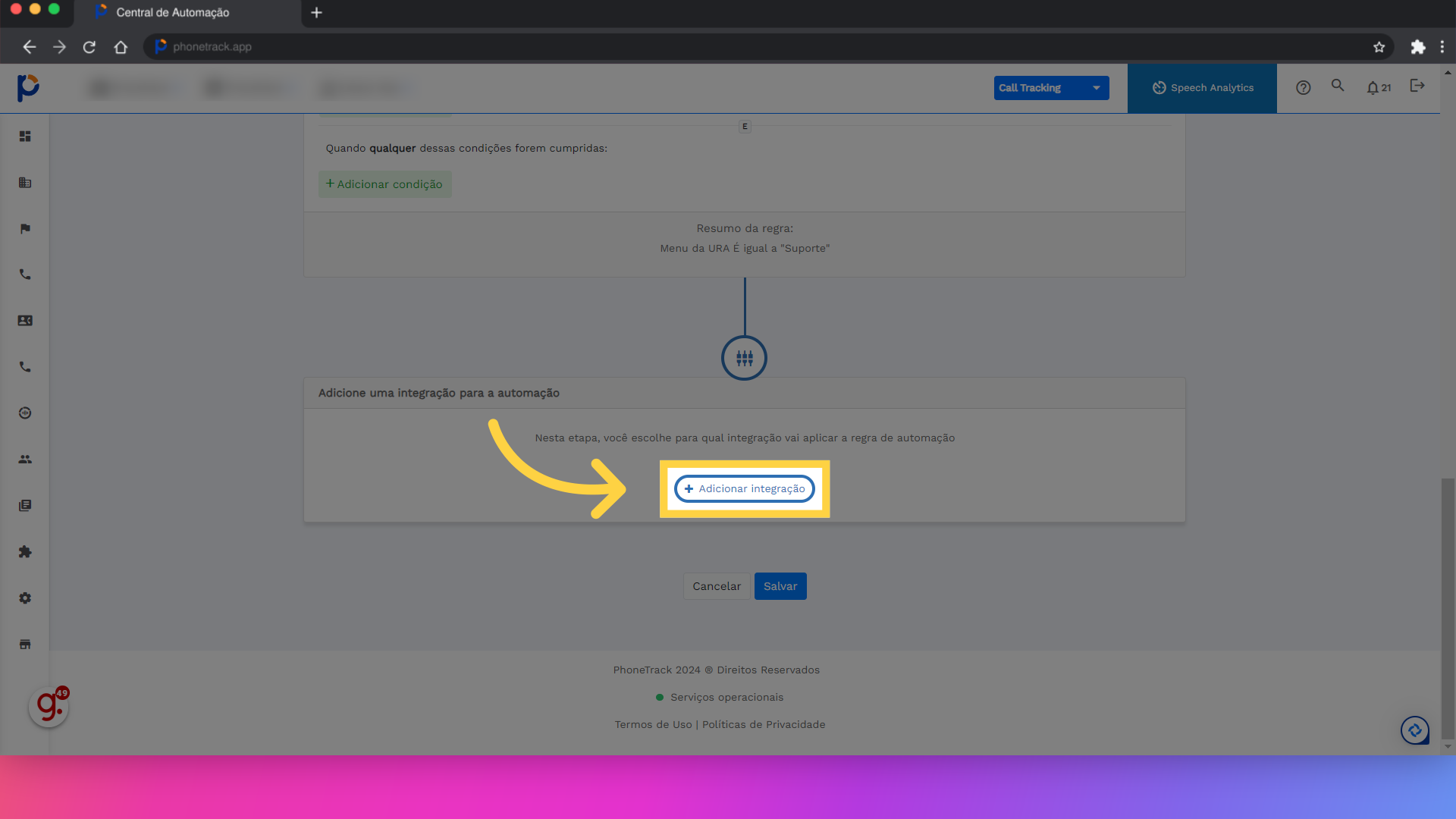Click Adicionar integração button
This screenshot has height=819, width=1456.
pyautogui.click(x=744, y=489)
